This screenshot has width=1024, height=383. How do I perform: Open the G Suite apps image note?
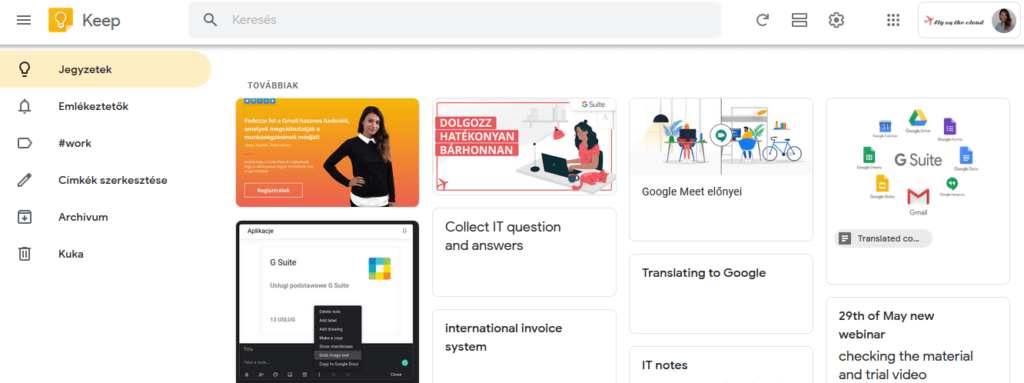coord(918,191)
